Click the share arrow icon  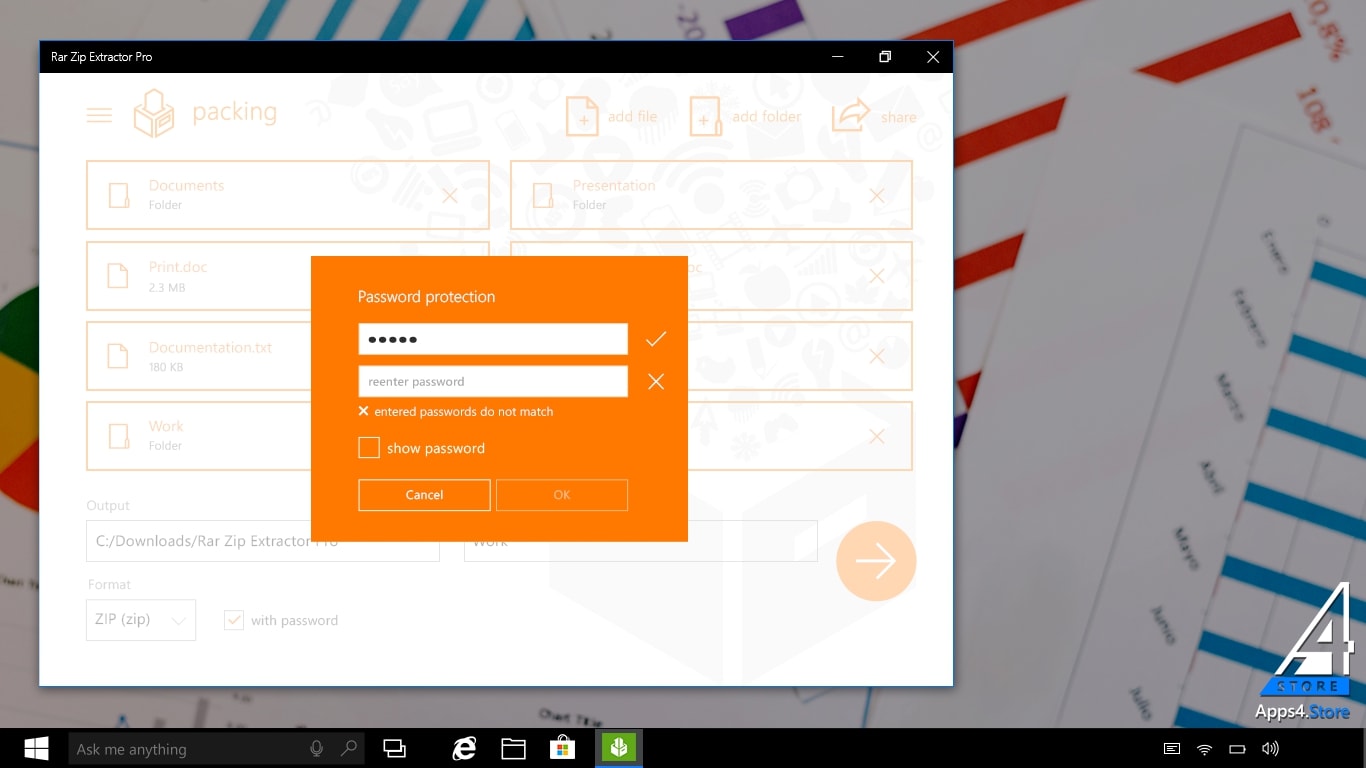(x=851, y=115)
